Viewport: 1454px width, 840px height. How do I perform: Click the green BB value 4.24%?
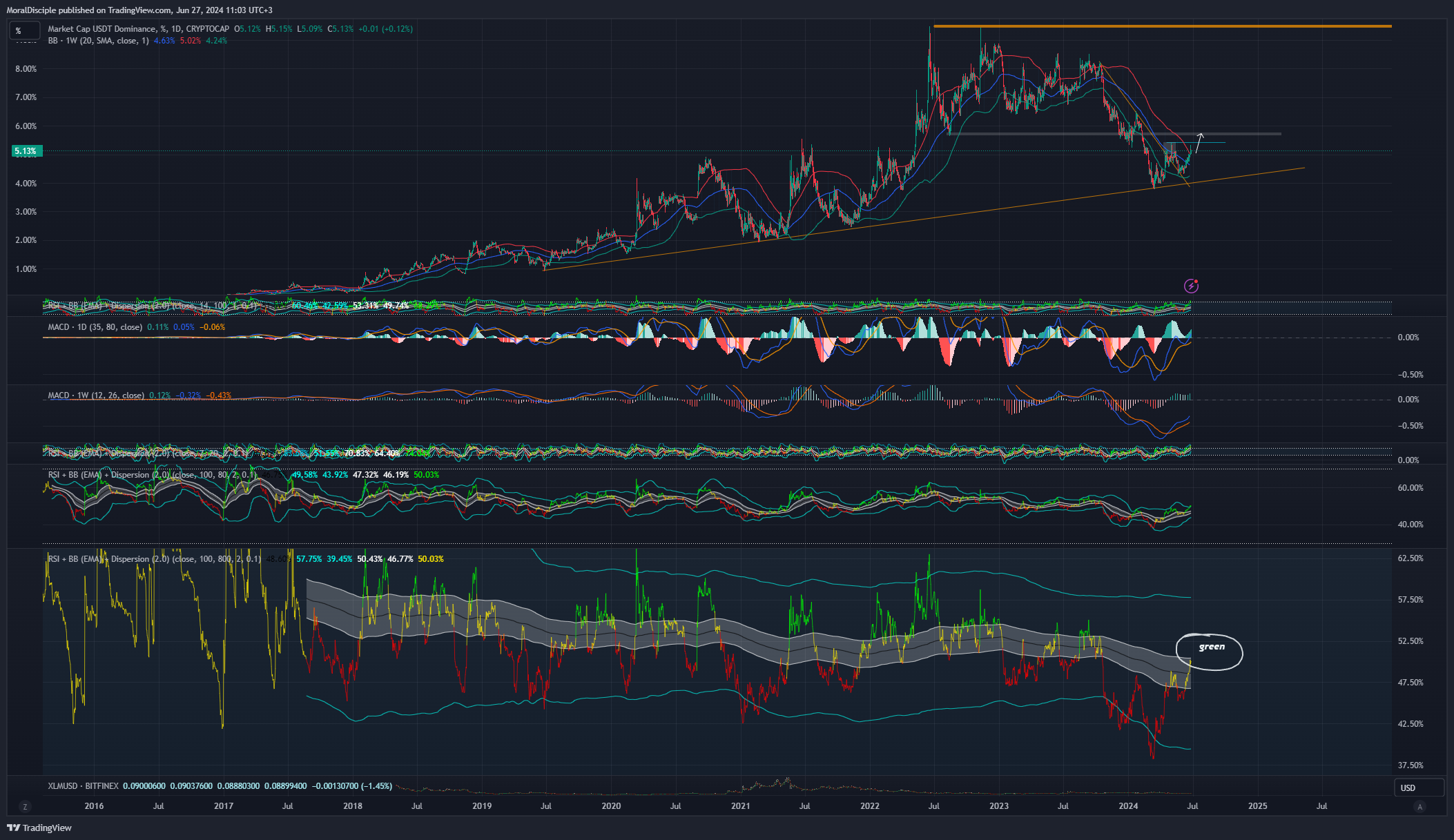217,41
